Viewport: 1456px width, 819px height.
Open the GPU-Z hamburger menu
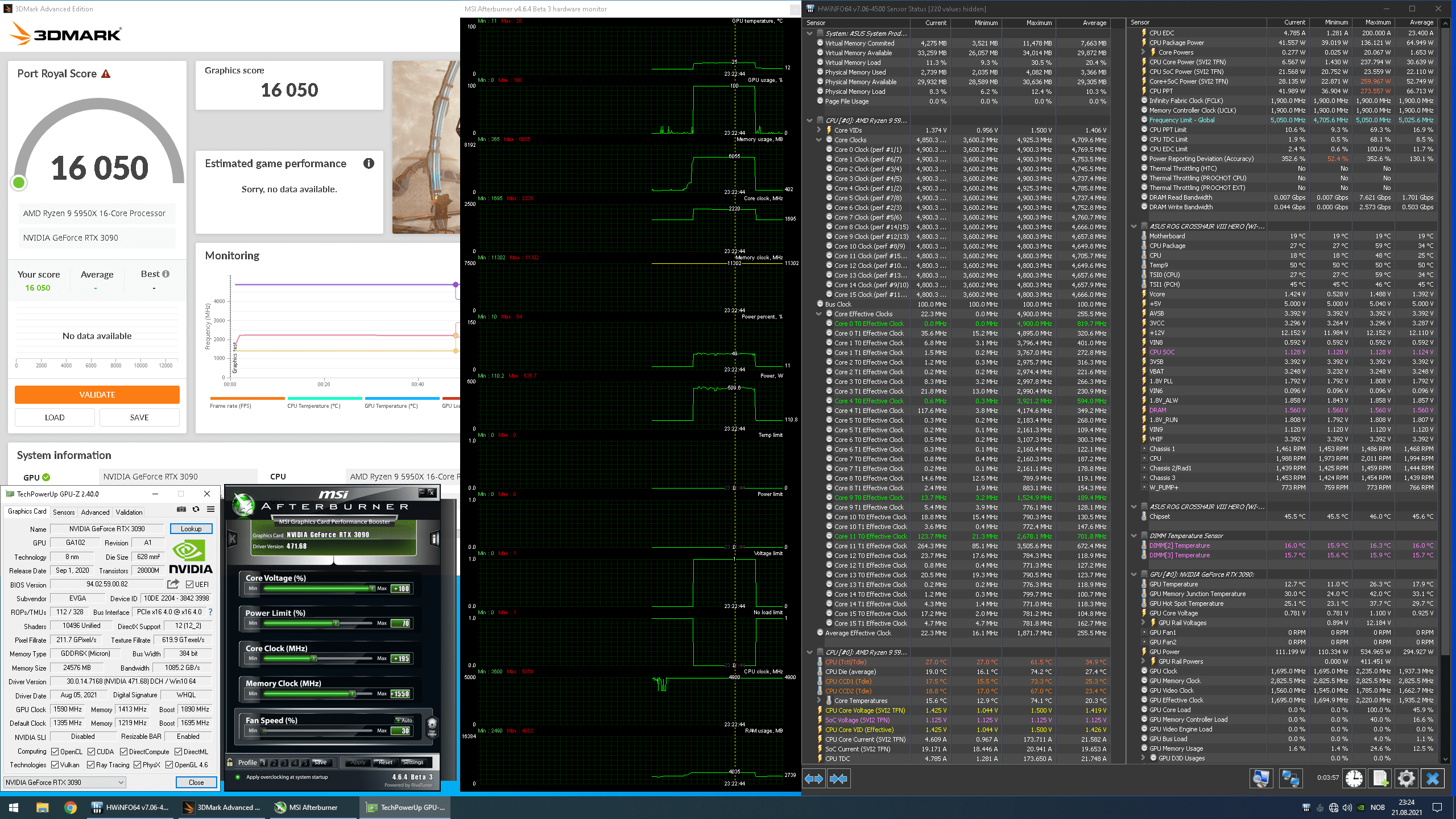210,509
